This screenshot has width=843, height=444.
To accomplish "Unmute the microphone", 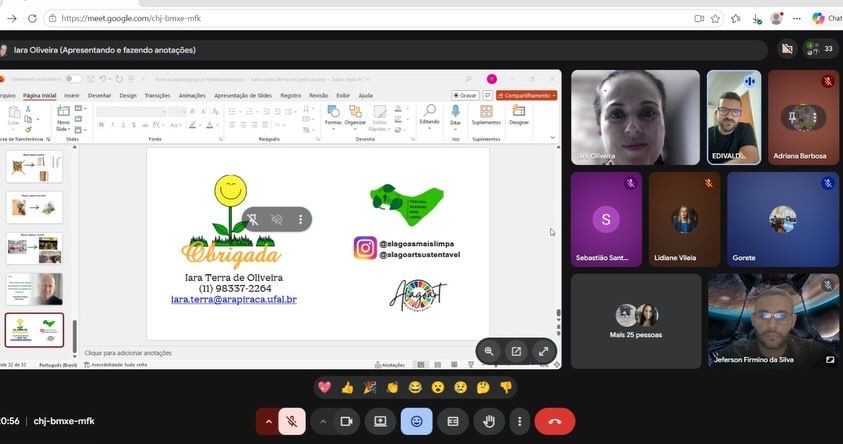I will 292,421.
